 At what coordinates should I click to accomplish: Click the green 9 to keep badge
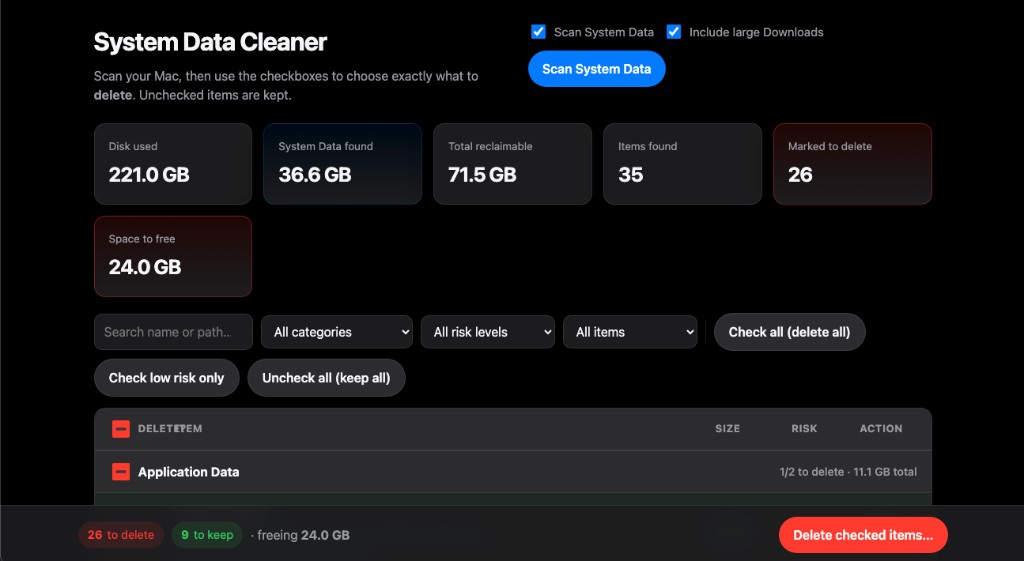tap(207, 535)
